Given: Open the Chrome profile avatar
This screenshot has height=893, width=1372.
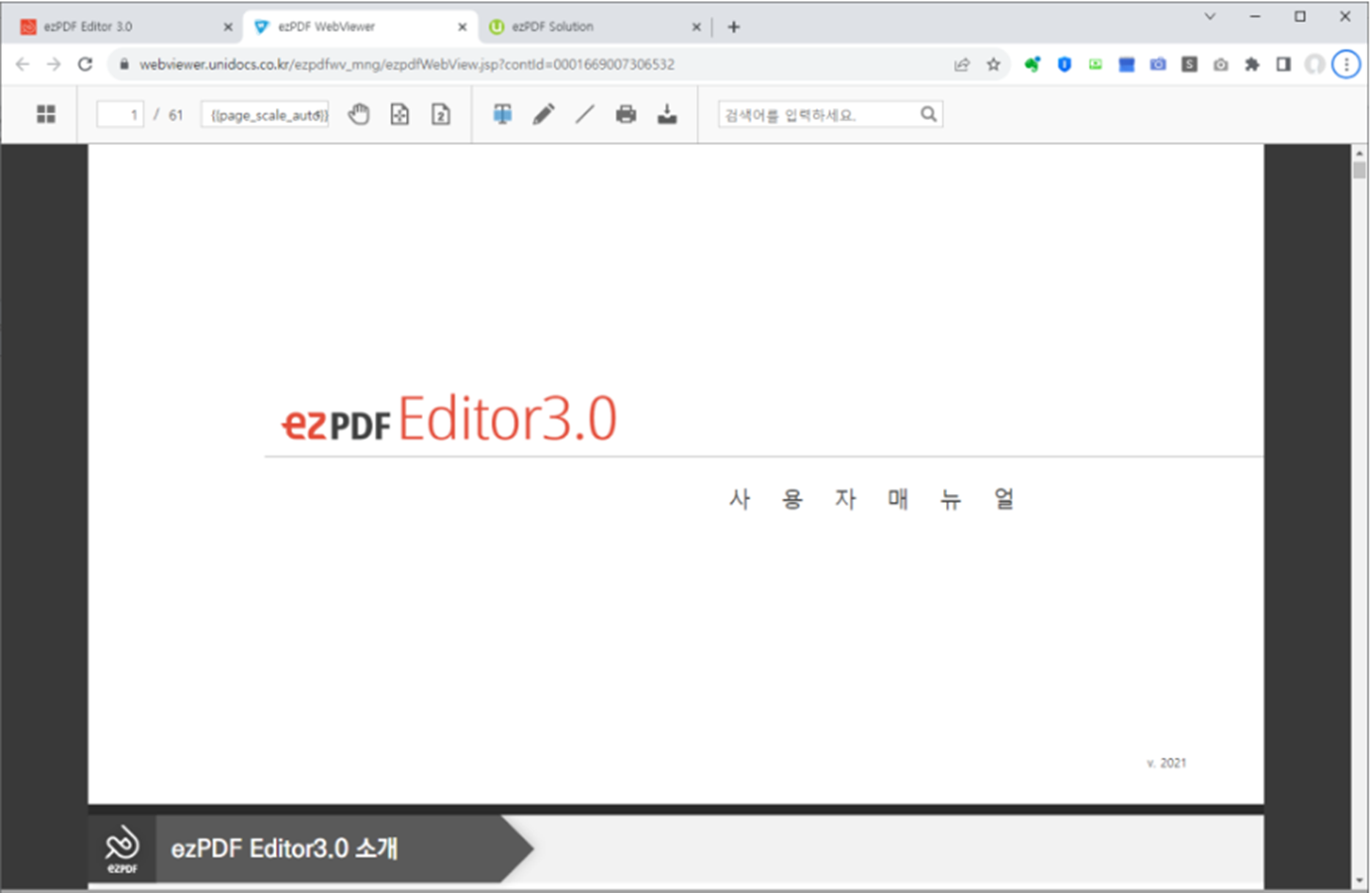Looking at the screenshot, I should [1314, 64].
